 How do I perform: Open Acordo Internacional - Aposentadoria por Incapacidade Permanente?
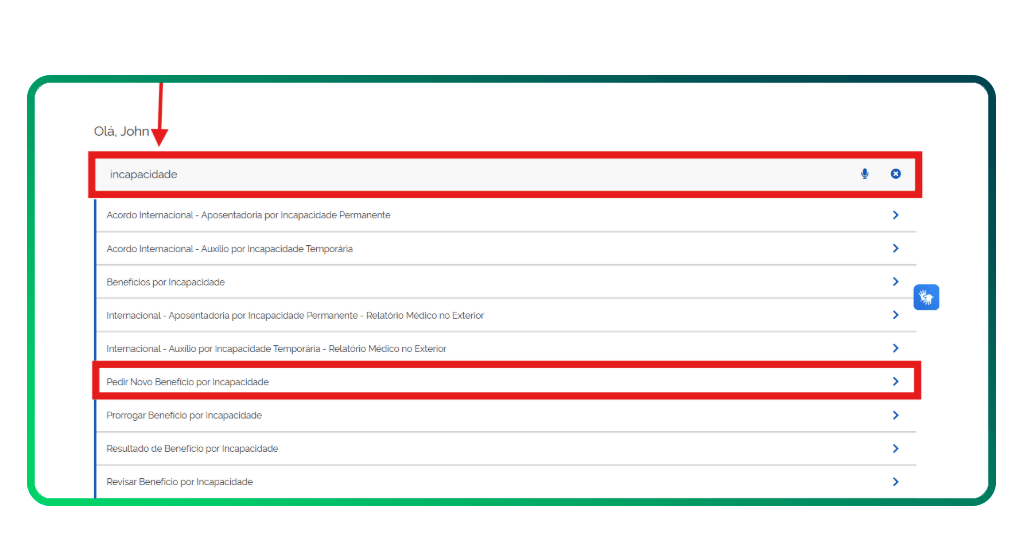pyautogui.click(x=248, y=215)
